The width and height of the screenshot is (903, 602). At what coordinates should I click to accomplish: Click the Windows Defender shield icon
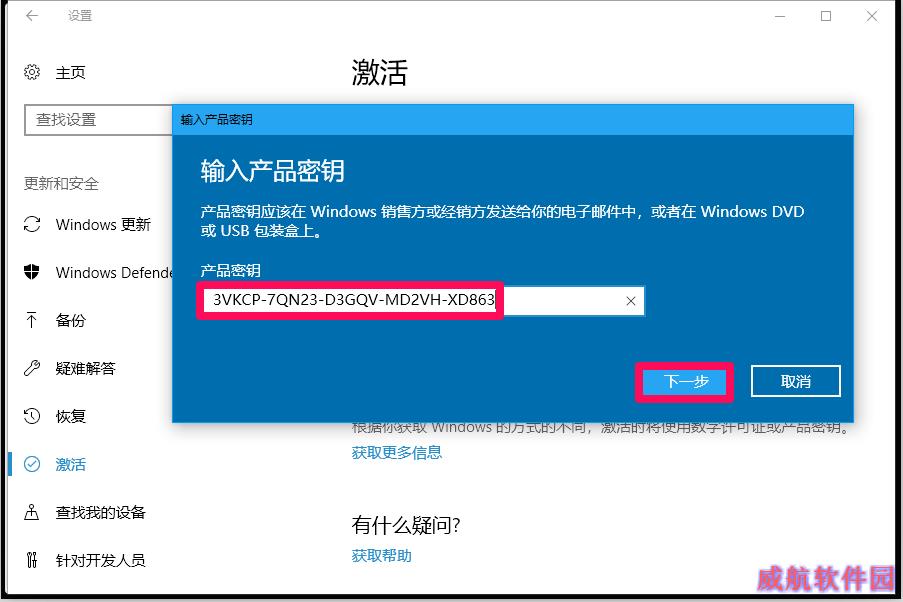(32, 272)
